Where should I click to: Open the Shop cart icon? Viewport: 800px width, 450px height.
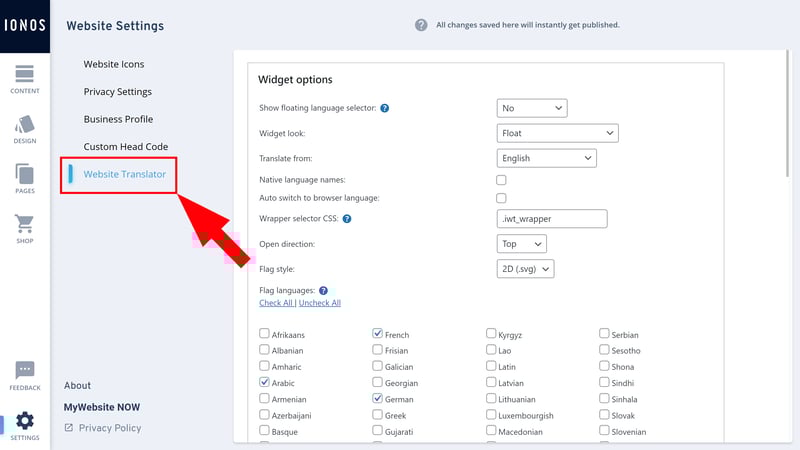[x=24, y=223]
